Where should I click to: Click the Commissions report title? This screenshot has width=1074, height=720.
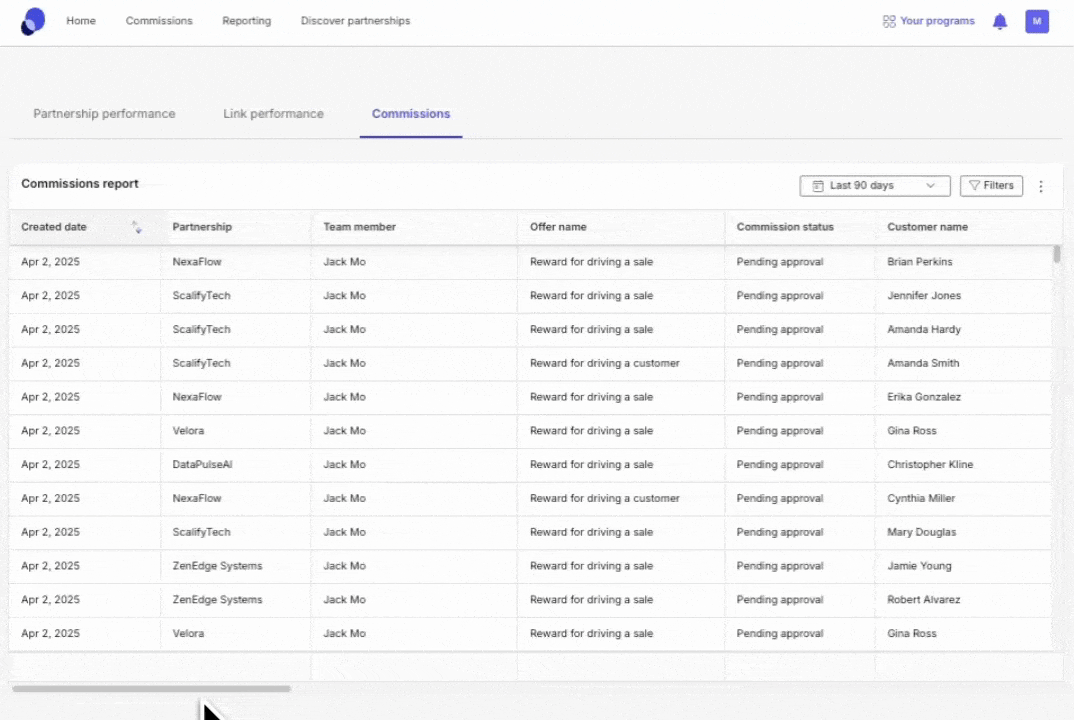tap(79, 184)
